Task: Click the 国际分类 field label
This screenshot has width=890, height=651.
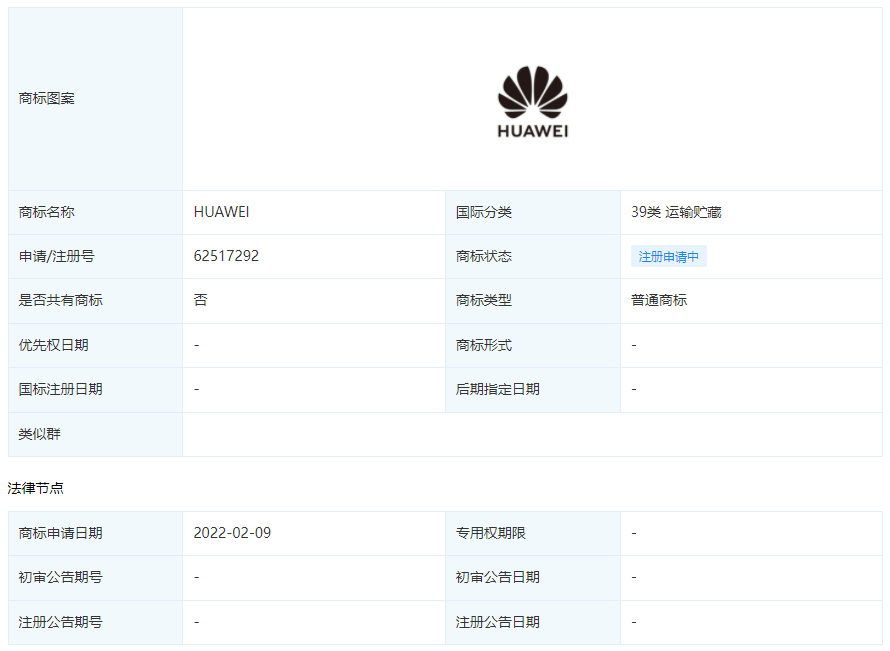Action: click(484, 212)
